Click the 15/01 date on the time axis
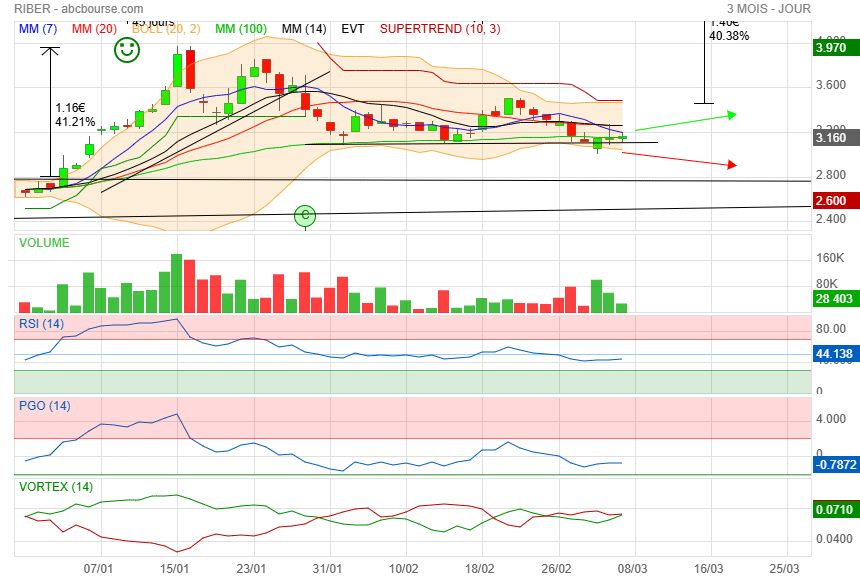The height and width of the screenshot is (579, 860). tap(176, 567)
